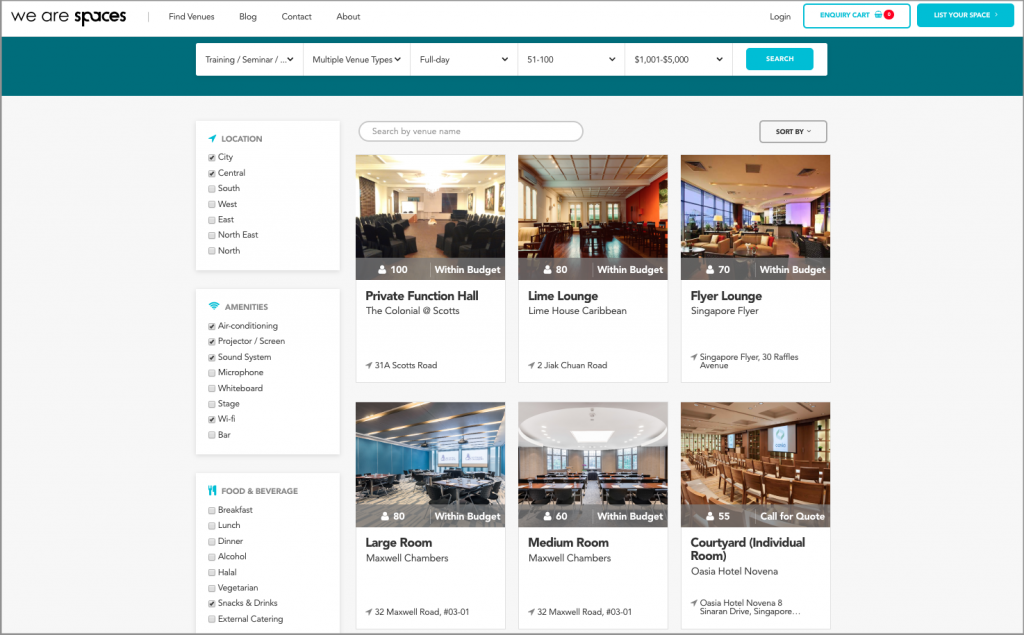Image resolution: width=1024 pixels, height=635 pixels.
Task: Click the Search by venue name field
Action: click(470, 131)
